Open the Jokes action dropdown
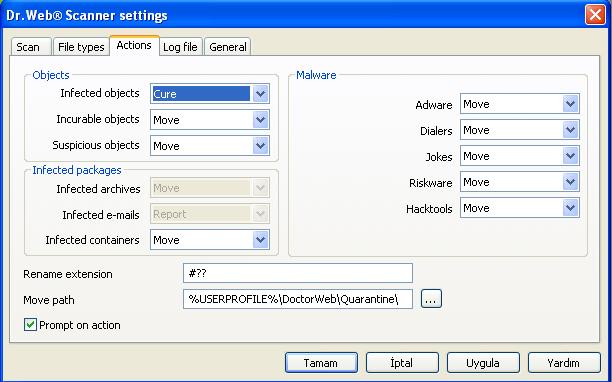The width and height of the screenshot is (612, 382). [x=520, y=156]
